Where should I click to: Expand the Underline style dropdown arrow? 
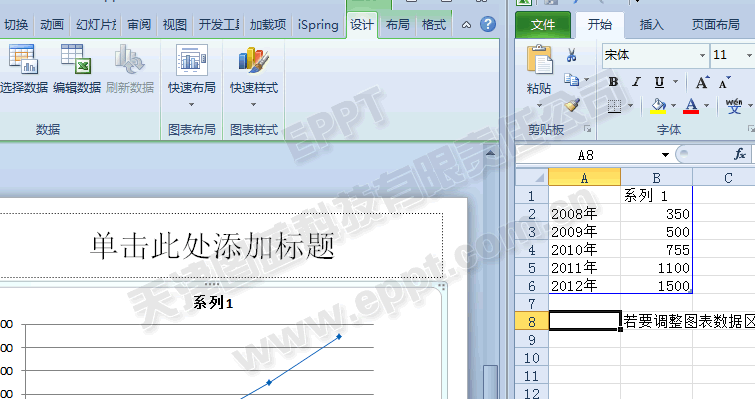point(675,82)
